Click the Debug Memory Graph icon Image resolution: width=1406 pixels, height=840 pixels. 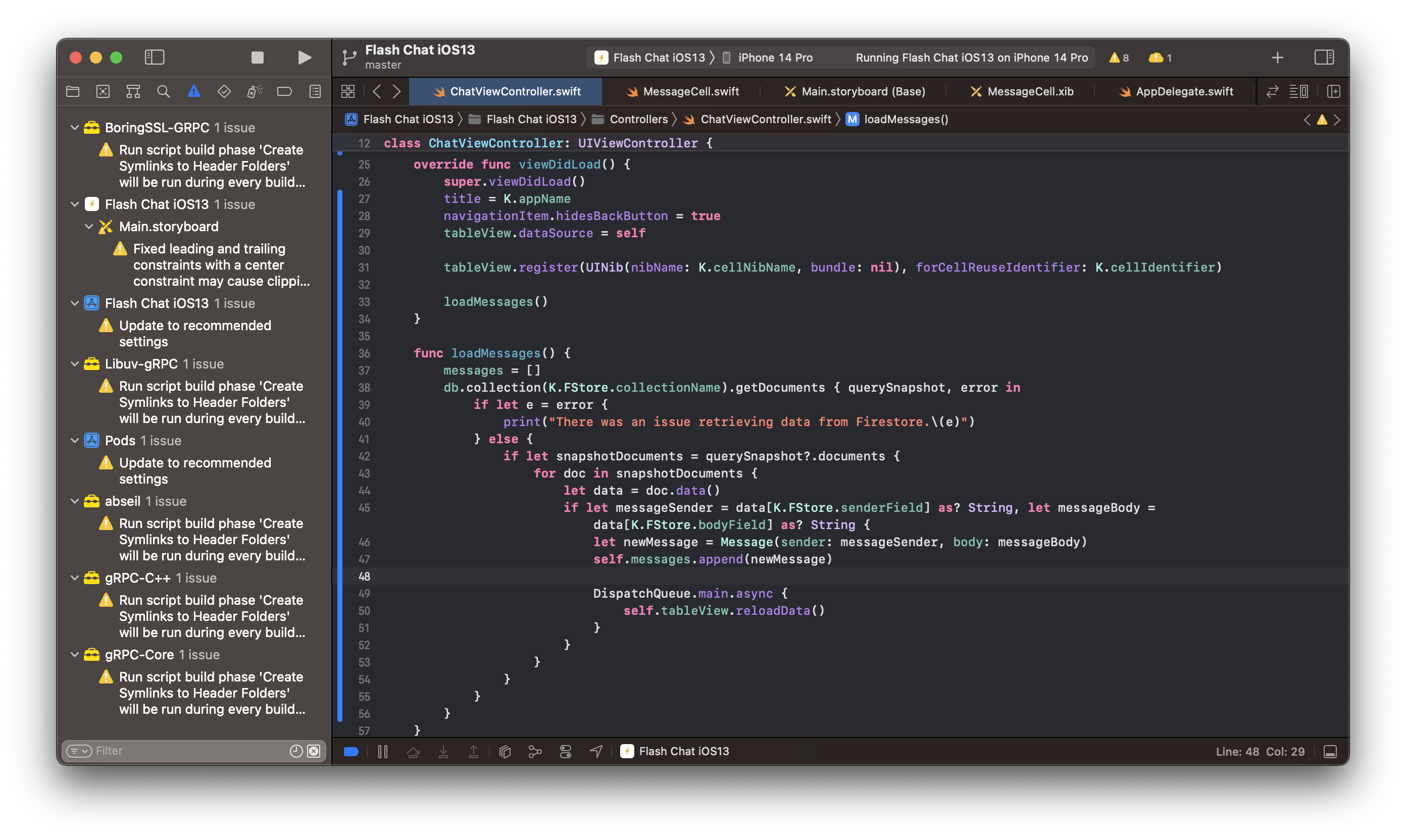tap(535, 751)
